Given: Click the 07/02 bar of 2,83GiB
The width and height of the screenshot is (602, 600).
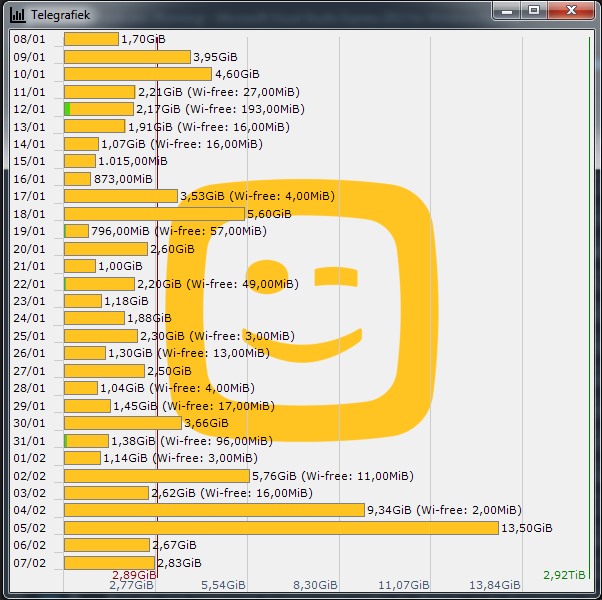Looking at the screenshot, I should (x=109, y=563).
